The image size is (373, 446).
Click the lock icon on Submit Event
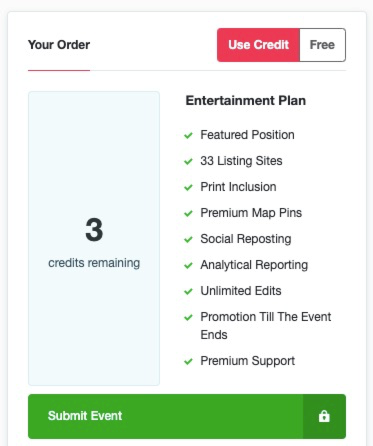324,416
